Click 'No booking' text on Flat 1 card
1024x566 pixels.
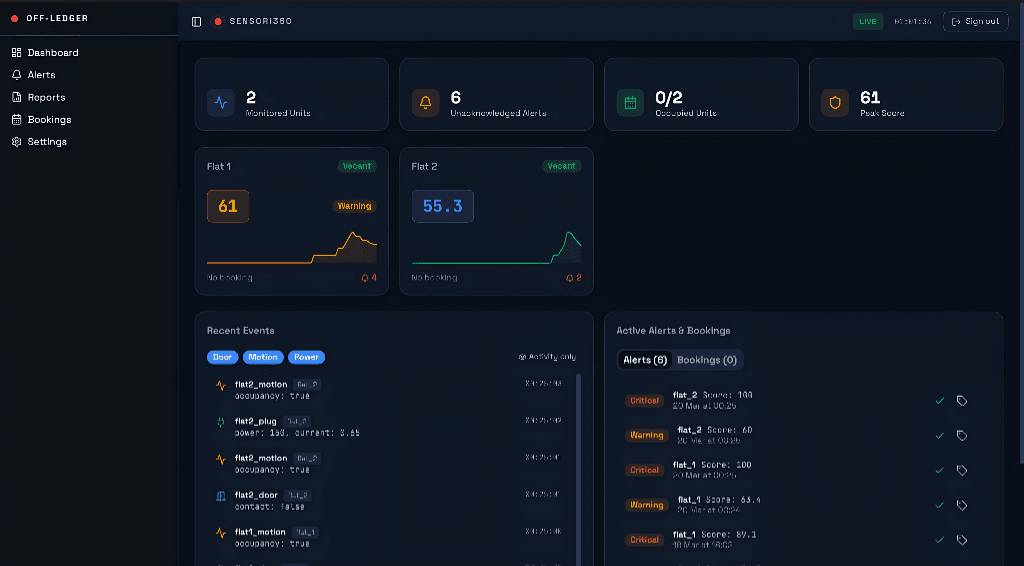point(230,277)
